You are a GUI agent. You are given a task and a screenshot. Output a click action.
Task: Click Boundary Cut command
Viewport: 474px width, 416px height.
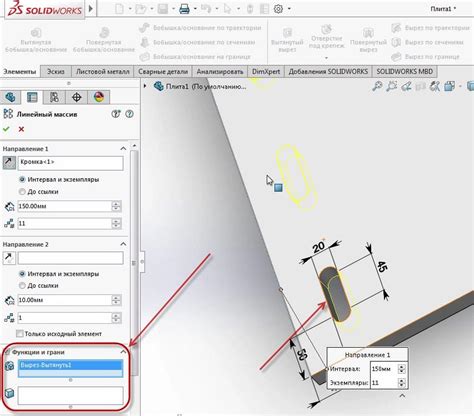(425, 57)
